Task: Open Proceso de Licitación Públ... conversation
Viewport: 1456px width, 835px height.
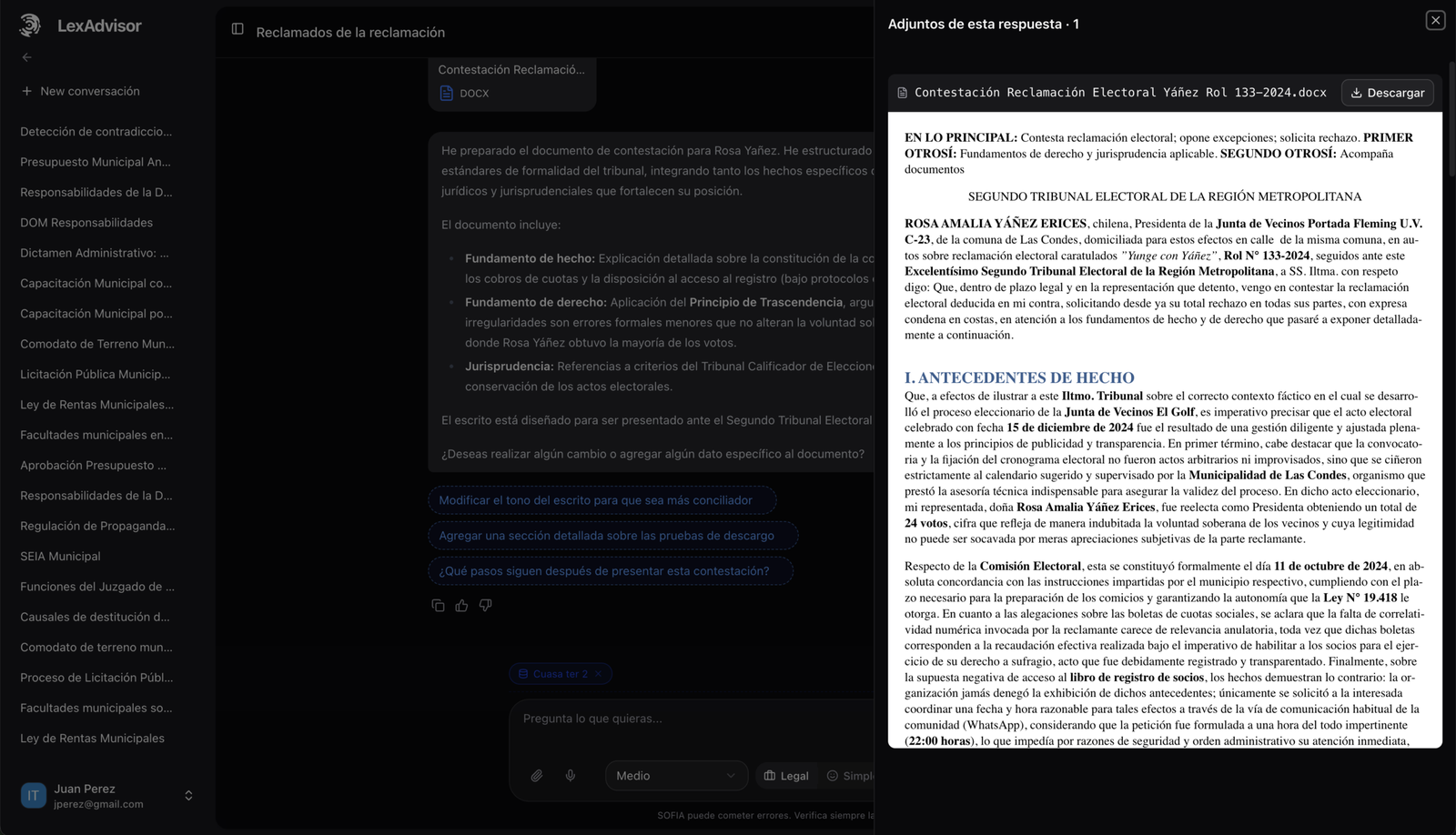Action: click(96, 678)
